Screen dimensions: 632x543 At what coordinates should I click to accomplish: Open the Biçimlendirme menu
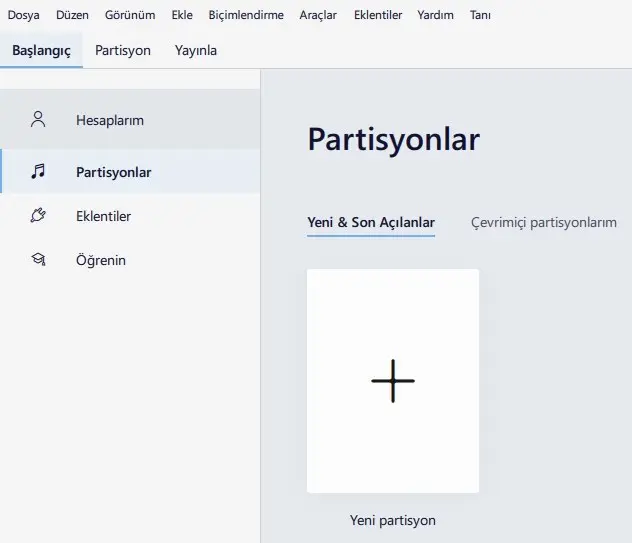pyautogui.click(x=246, y=15)
